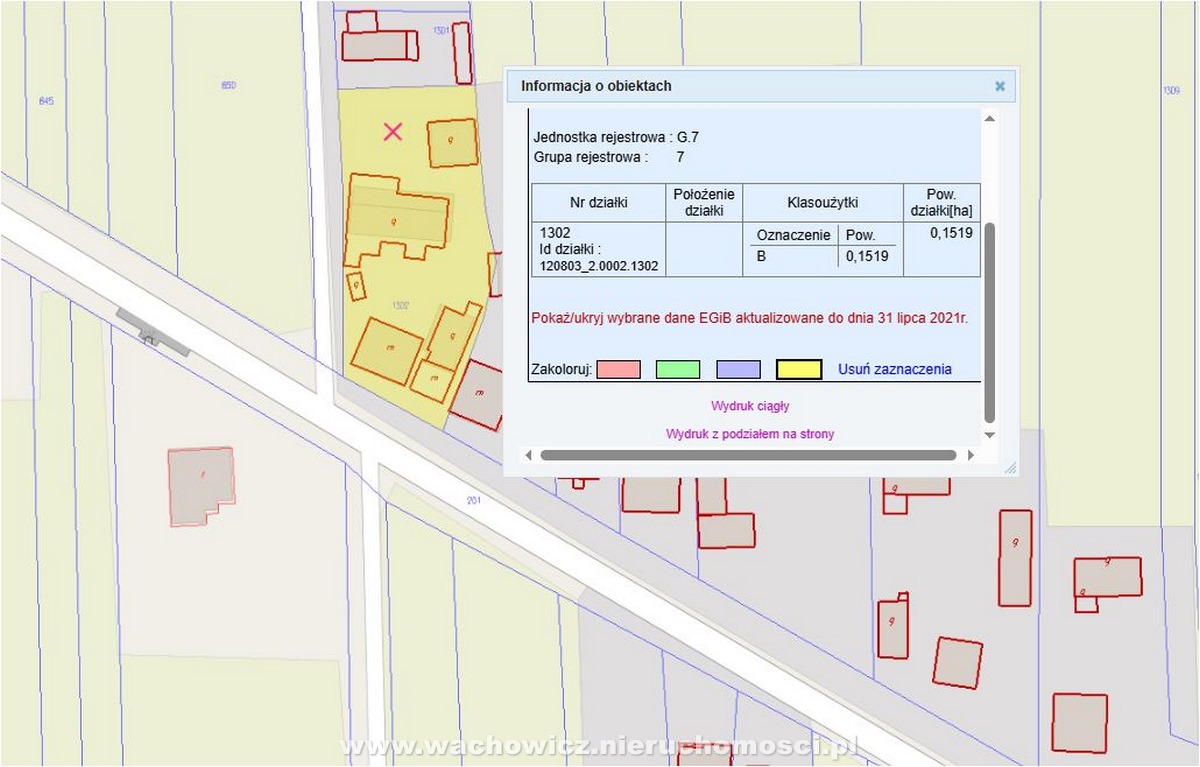This screenshot has width=1200, height=767.
Task: Toggle Pokaż/ukryj wybrane dane EGiB
Action: [x=749, y=318]
